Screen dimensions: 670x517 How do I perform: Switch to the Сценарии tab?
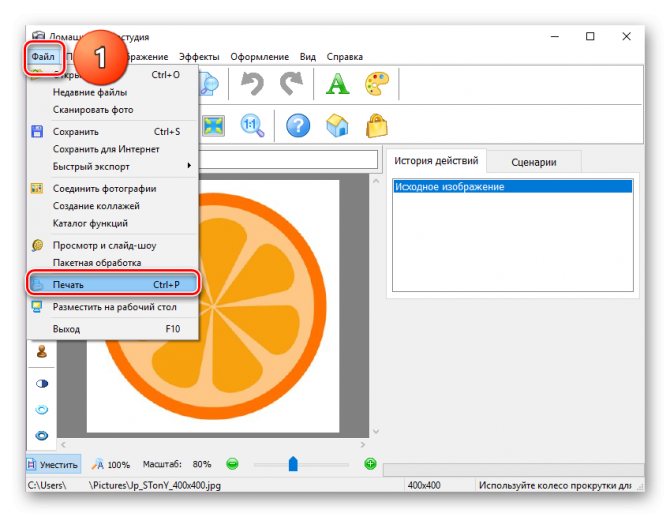pyautogui.click(x=533, y=162)
